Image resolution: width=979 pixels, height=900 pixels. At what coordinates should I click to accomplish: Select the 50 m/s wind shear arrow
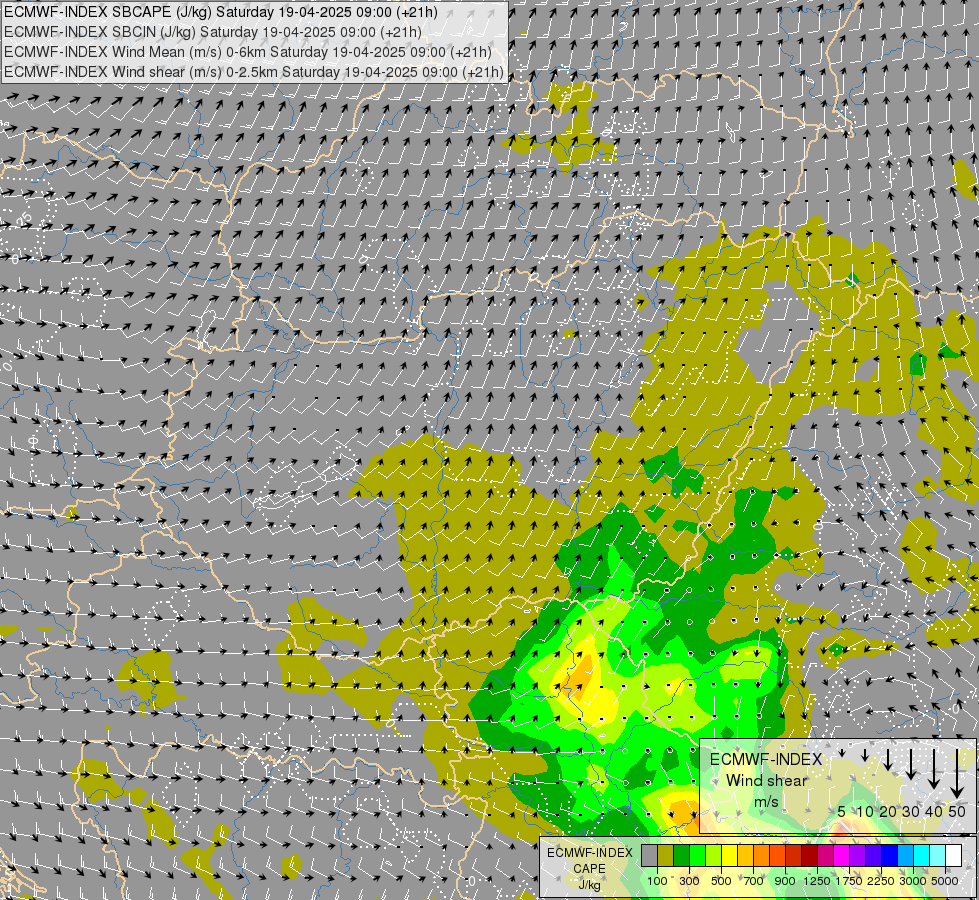957,774
